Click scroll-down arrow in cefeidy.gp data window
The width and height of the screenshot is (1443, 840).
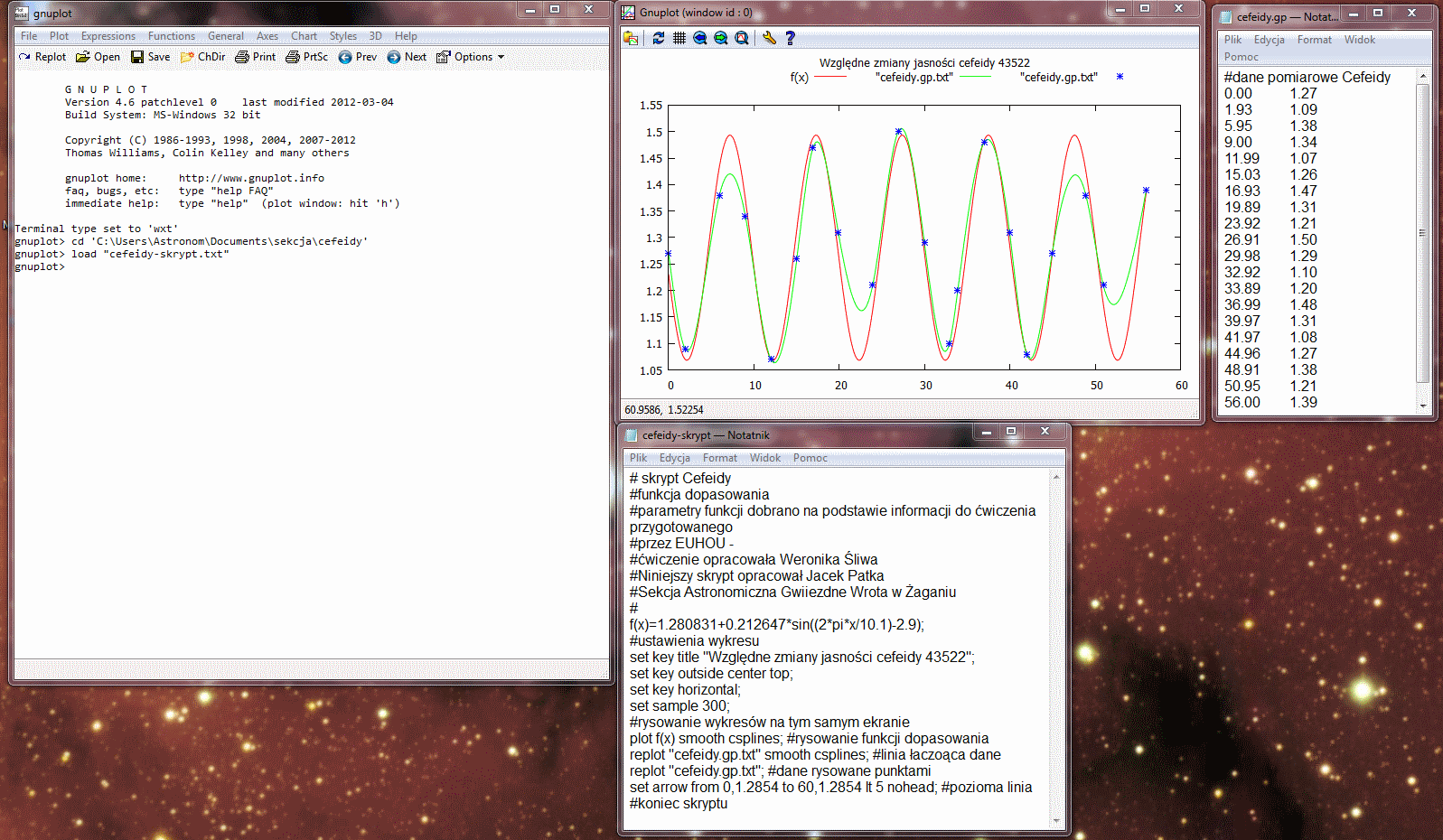tap(1423, 406)
